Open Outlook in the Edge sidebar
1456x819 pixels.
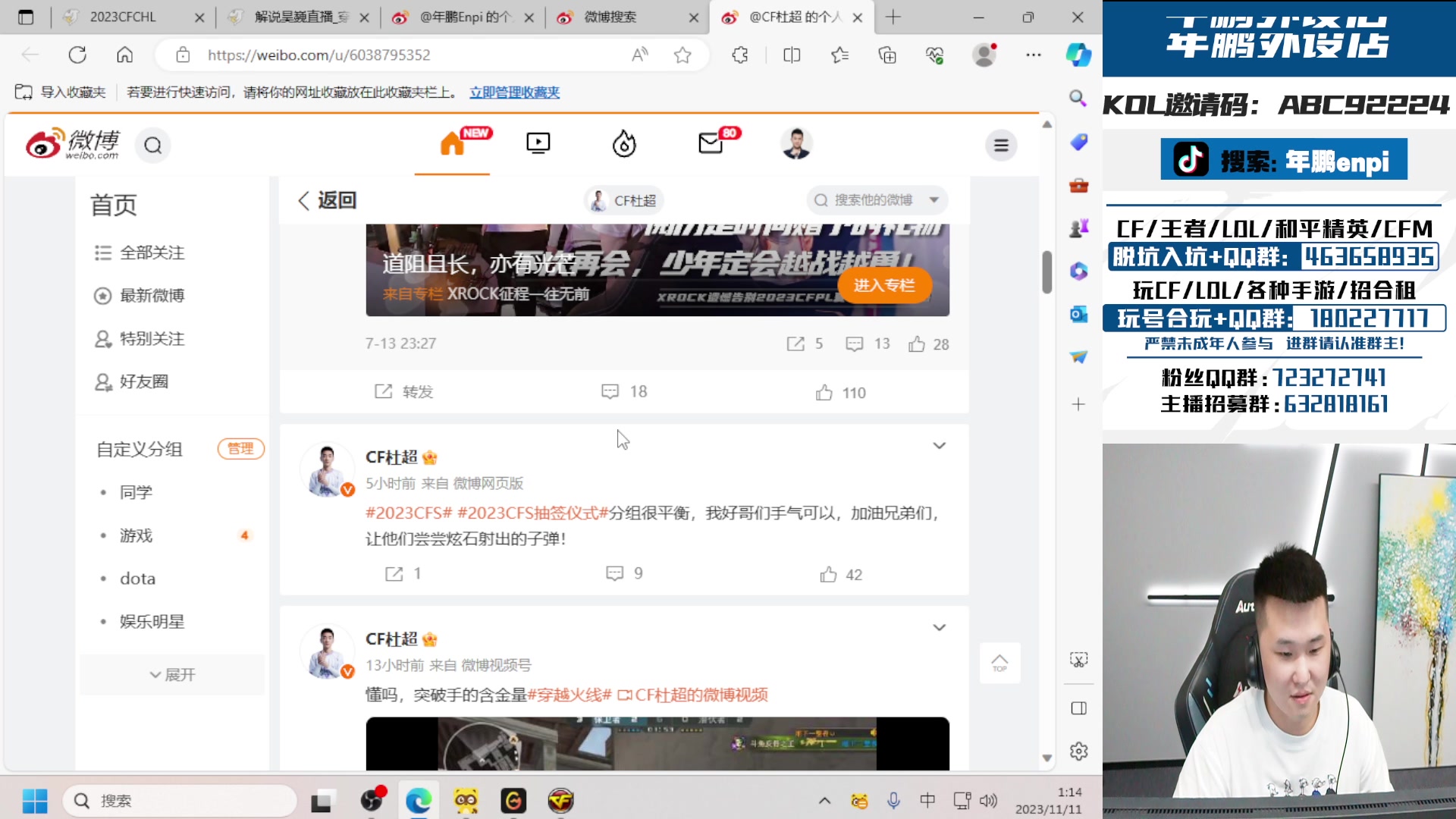[1078, 314]
